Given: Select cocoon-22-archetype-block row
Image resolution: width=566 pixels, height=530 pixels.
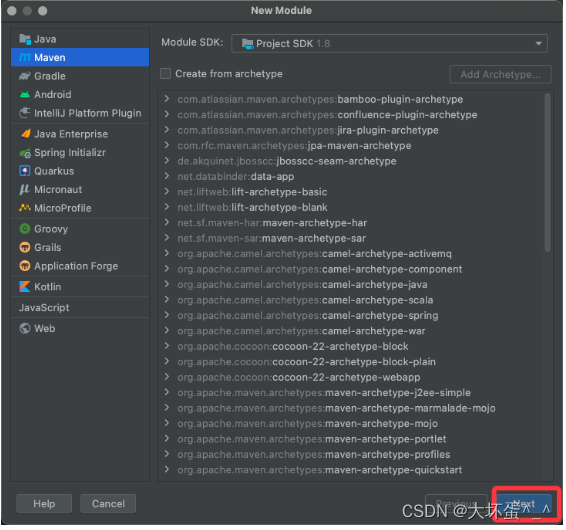Looking at the screenshot, I should (351, 346).
